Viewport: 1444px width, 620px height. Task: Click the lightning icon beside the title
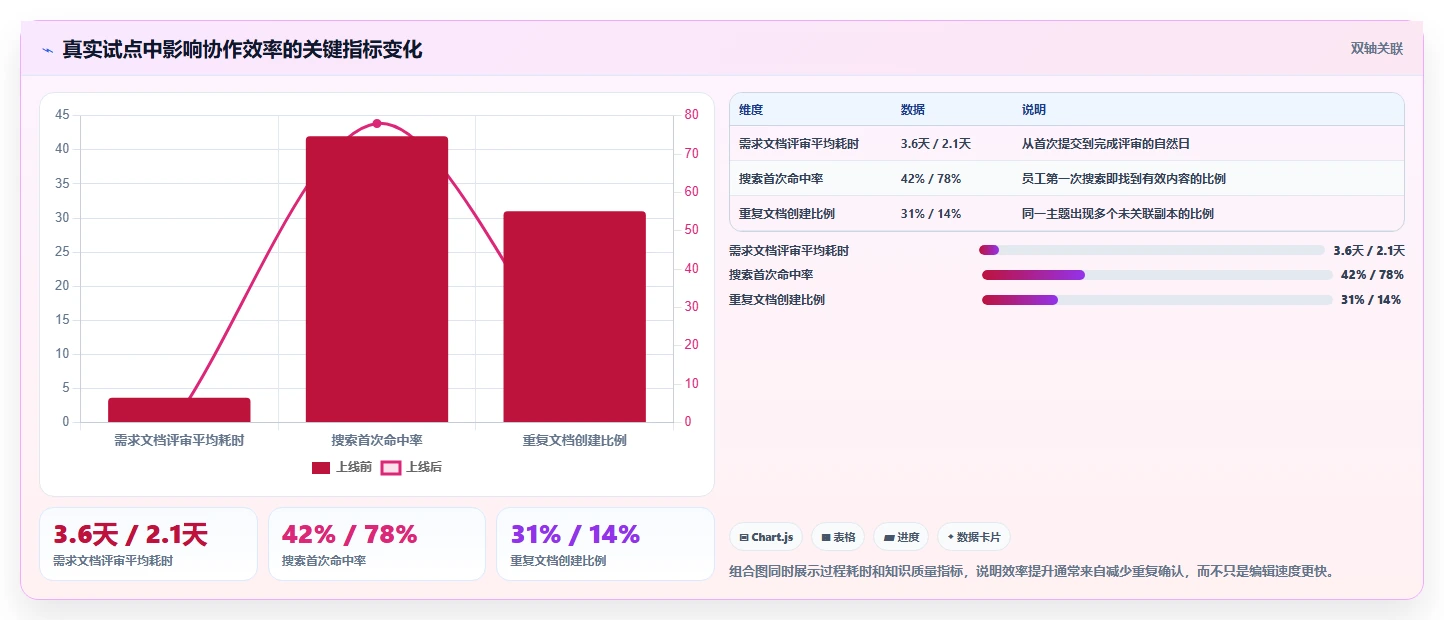(x=47, y=49)
